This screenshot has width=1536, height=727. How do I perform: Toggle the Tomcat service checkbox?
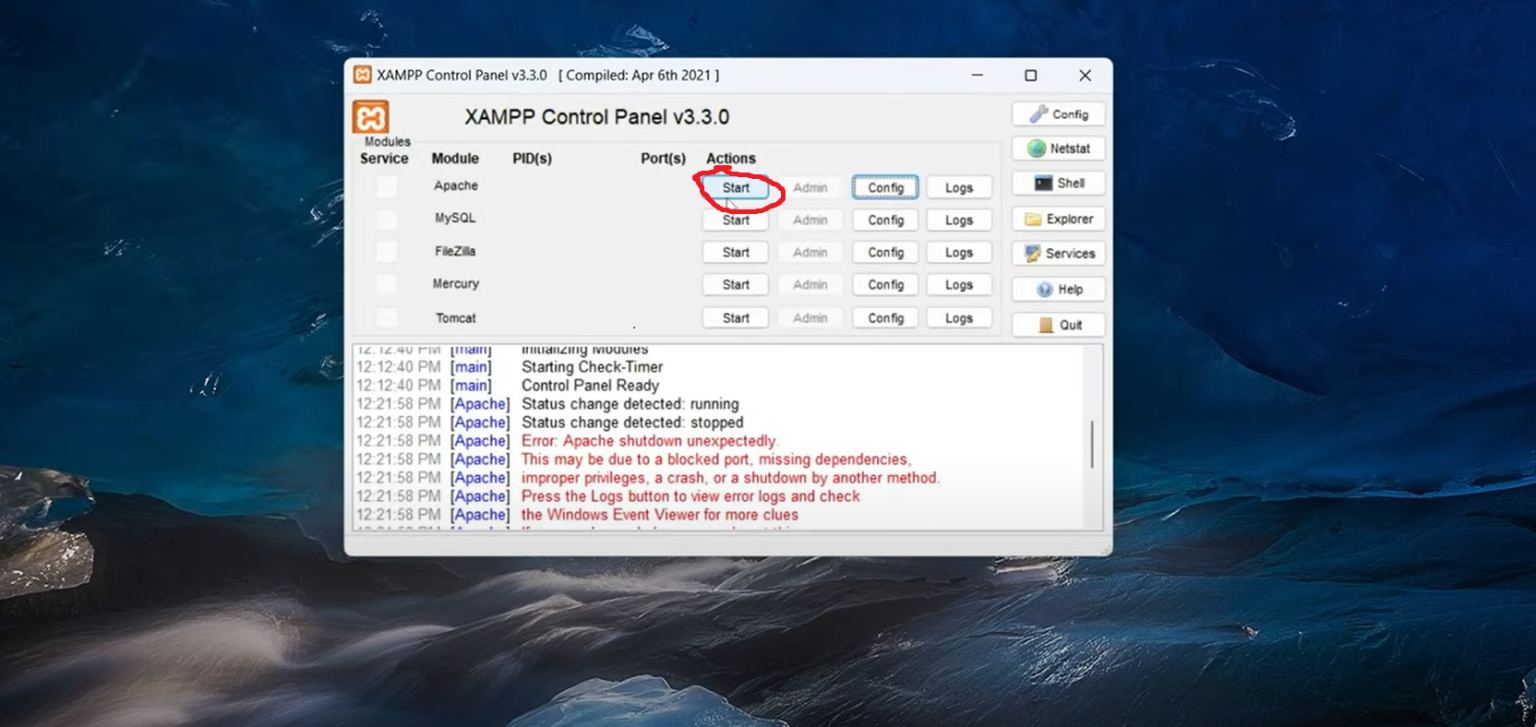click(386, 318)
